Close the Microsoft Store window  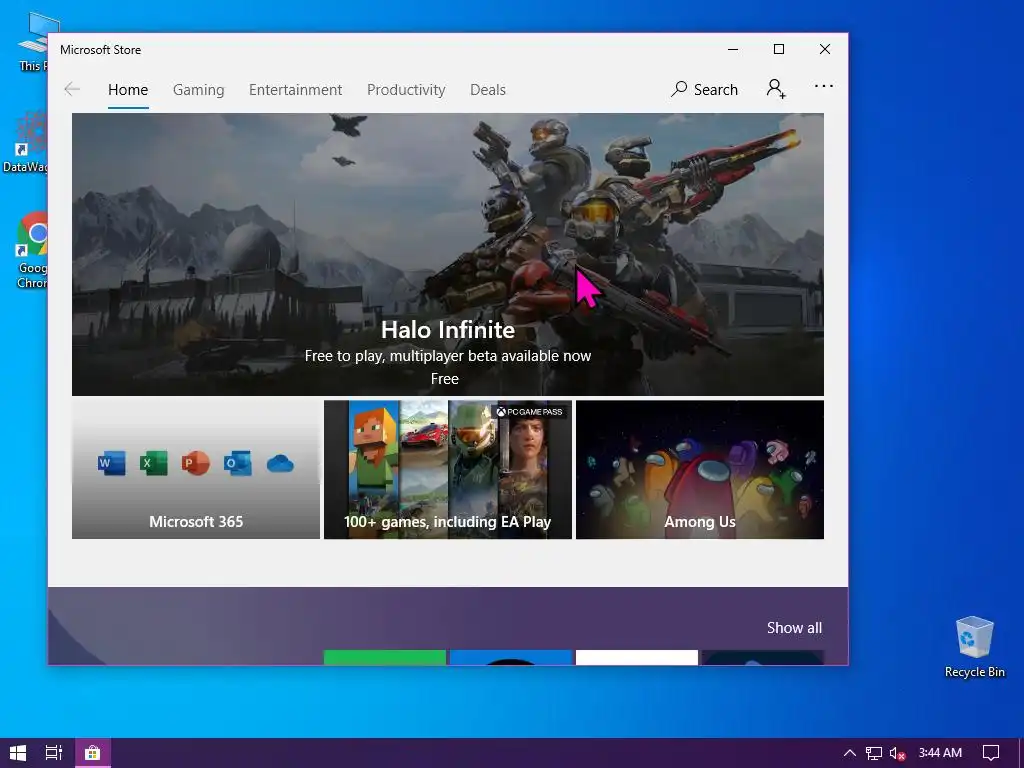coord(825,50)
